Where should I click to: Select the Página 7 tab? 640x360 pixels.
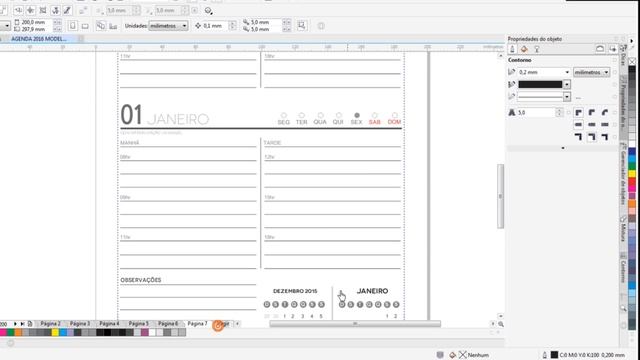(x=197, y=324)
